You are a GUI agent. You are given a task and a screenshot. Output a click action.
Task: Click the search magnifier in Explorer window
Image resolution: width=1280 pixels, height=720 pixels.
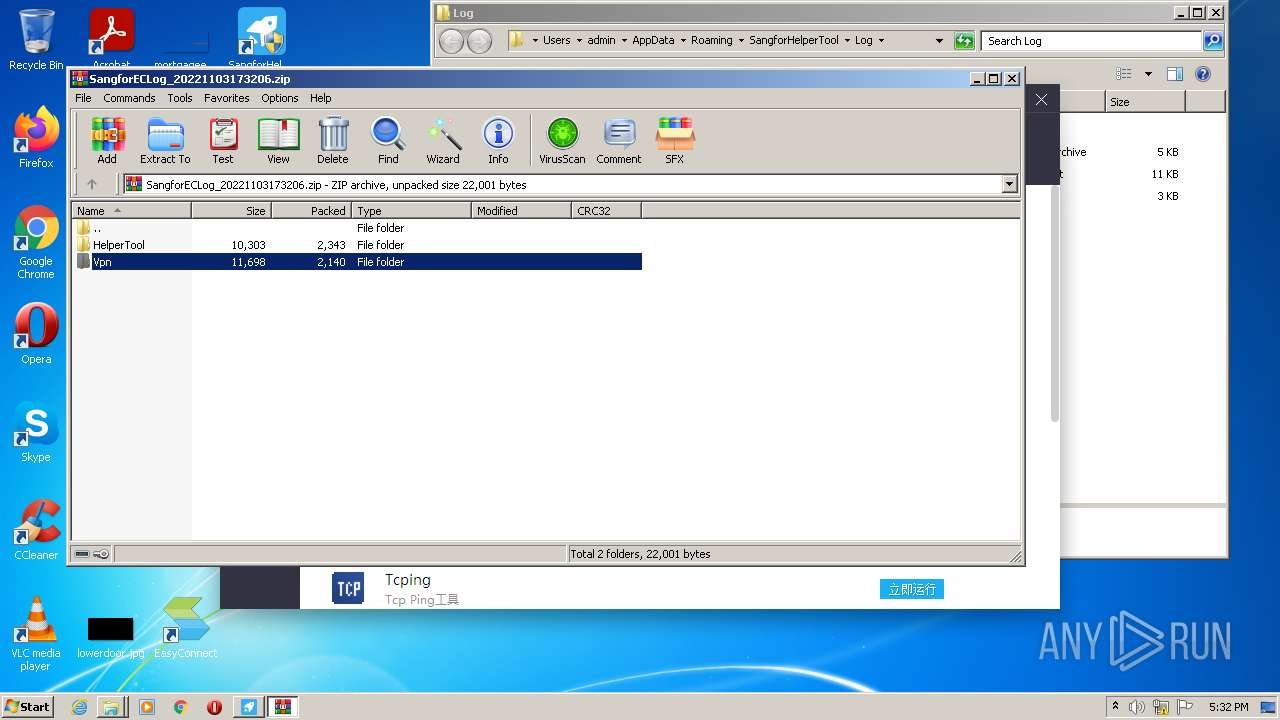[1213, 41]
